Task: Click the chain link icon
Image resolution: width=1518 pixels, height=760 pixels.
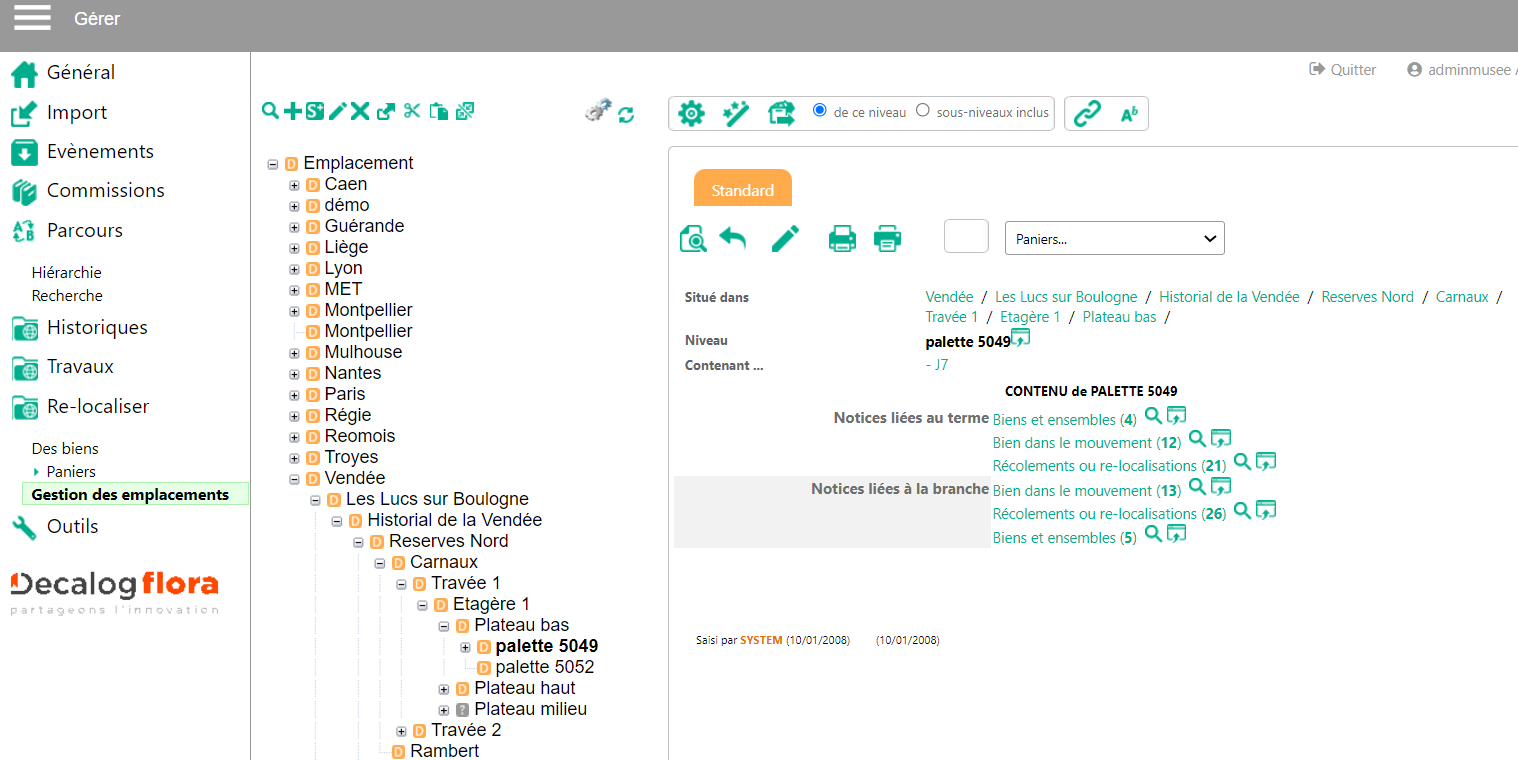Action: pos(1087,114)
